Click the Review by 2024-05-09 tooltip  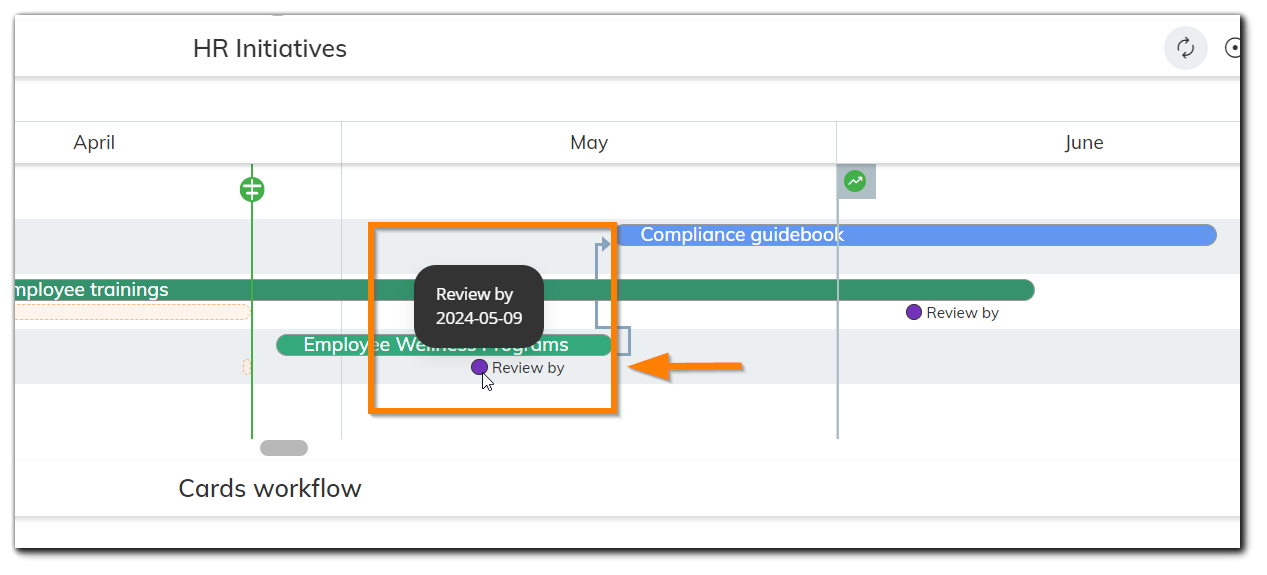478,306
